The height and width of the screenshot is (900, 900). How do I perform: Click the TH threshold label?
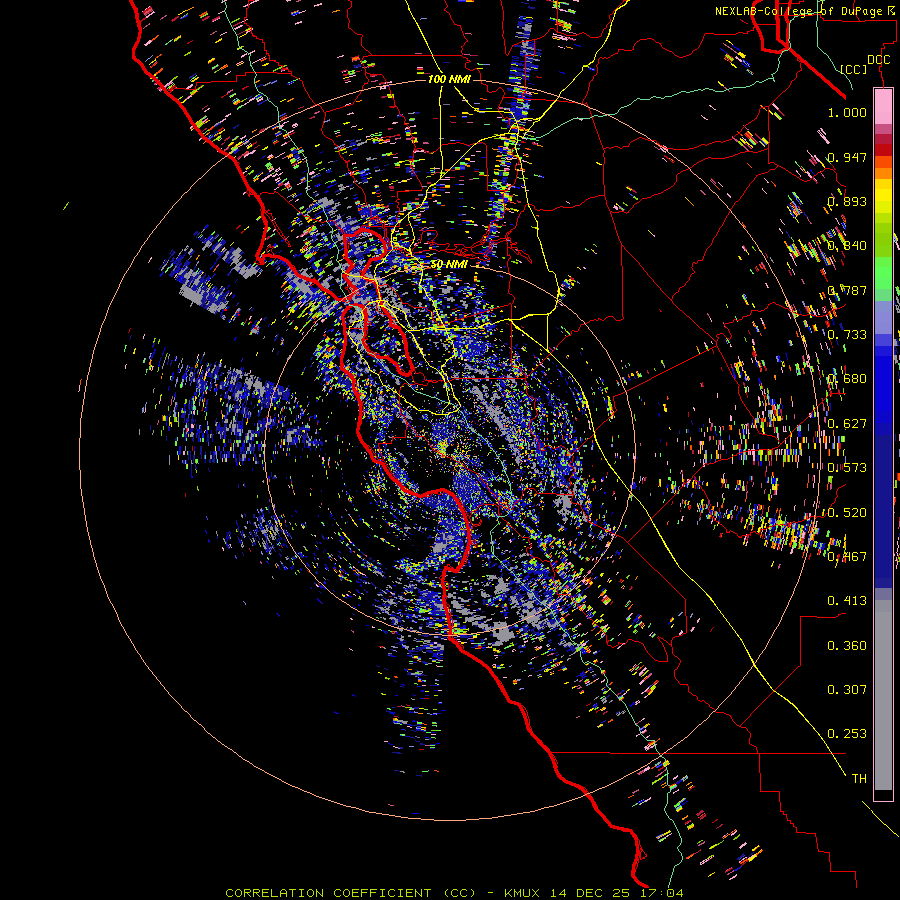tap(859, 779)
